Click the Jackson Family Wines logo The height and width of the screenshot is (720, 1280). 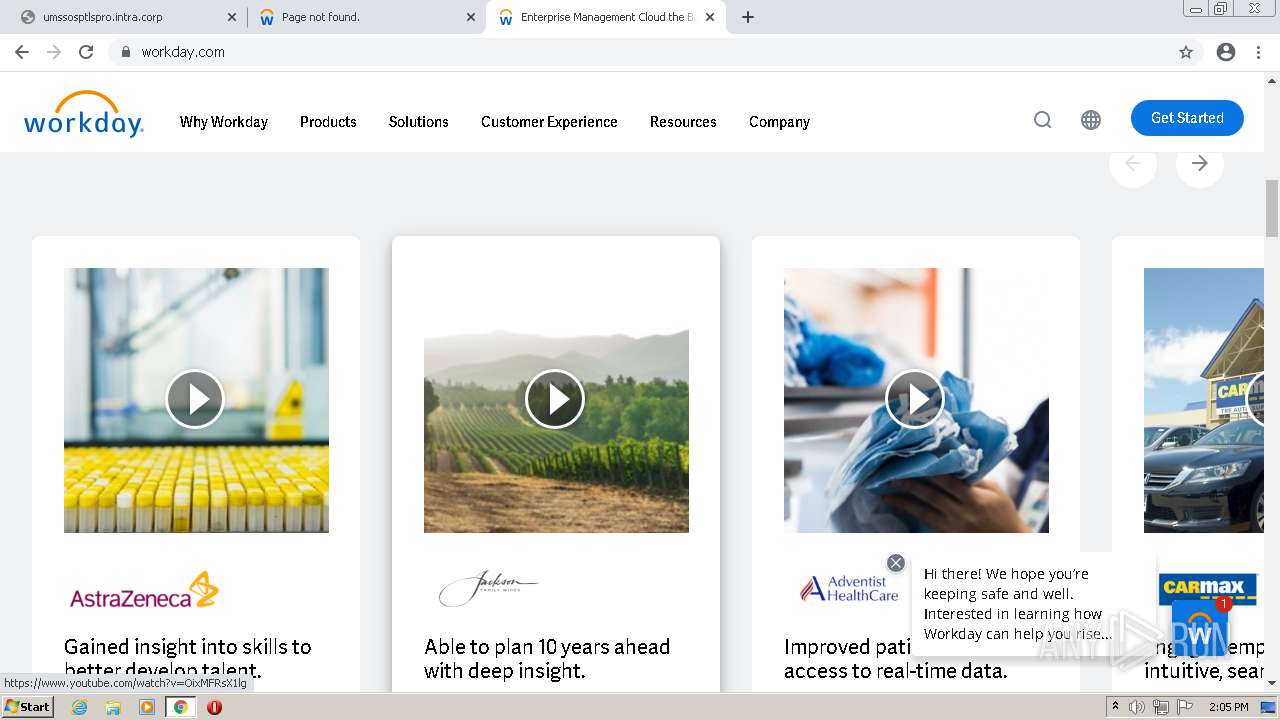tap(488, 589)
